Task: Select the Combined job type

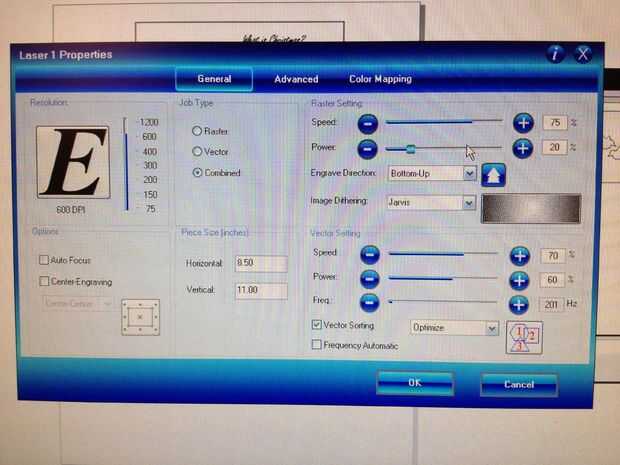Action: (x=216, y=173)
